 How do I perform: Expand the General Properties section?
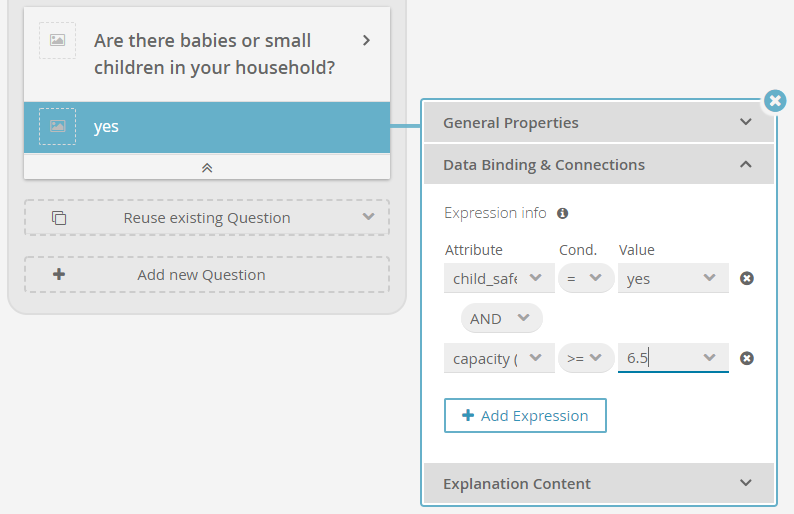pyautogui.click(x=599, y=123)
